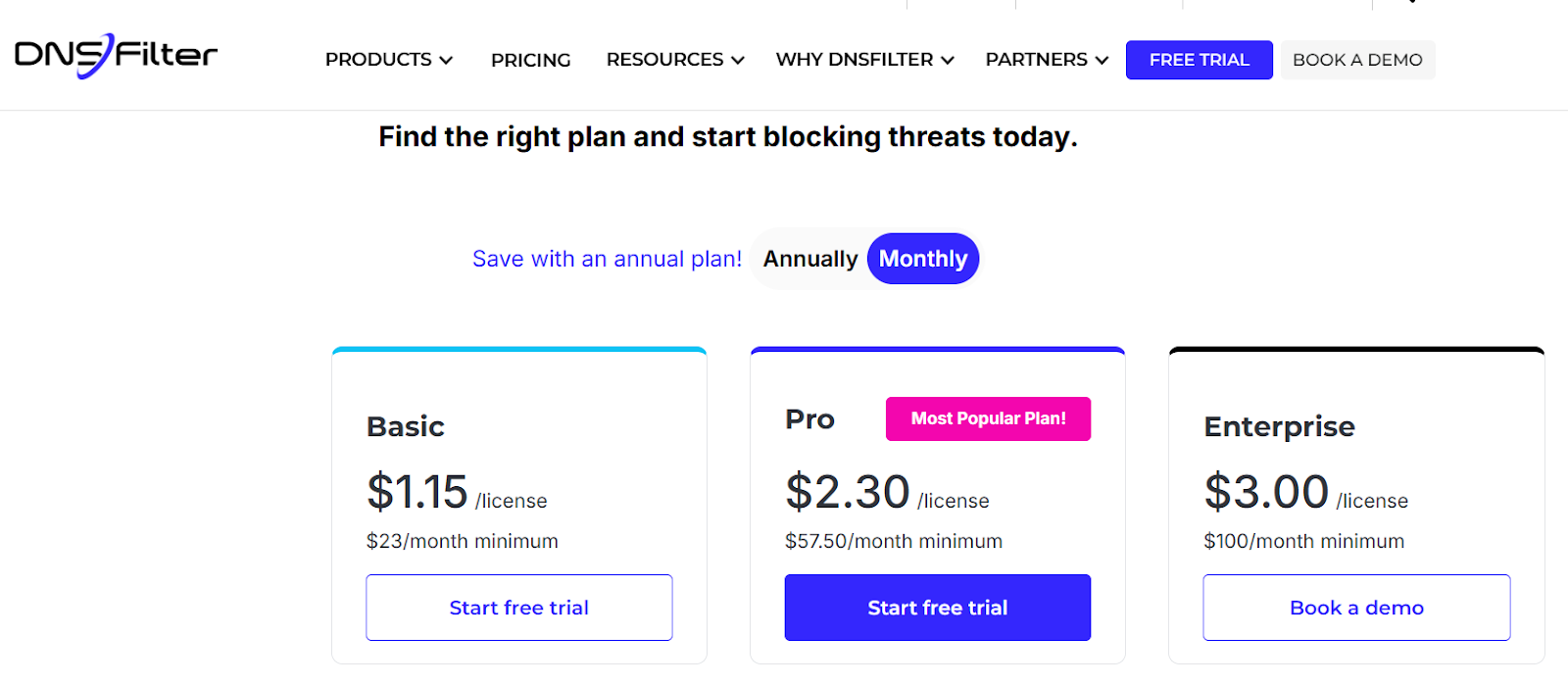Screen dimensions: 1568x685
Task: Click the Basic plan heading
Action: (405, 426)
